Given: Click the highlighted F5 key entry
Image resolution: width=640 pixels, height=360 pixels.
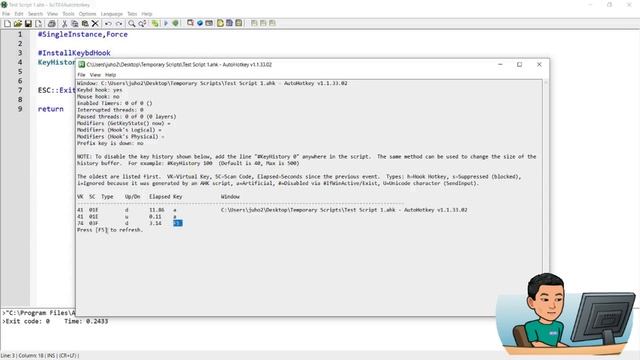Looking at the screenshot, I should (178, 223).
